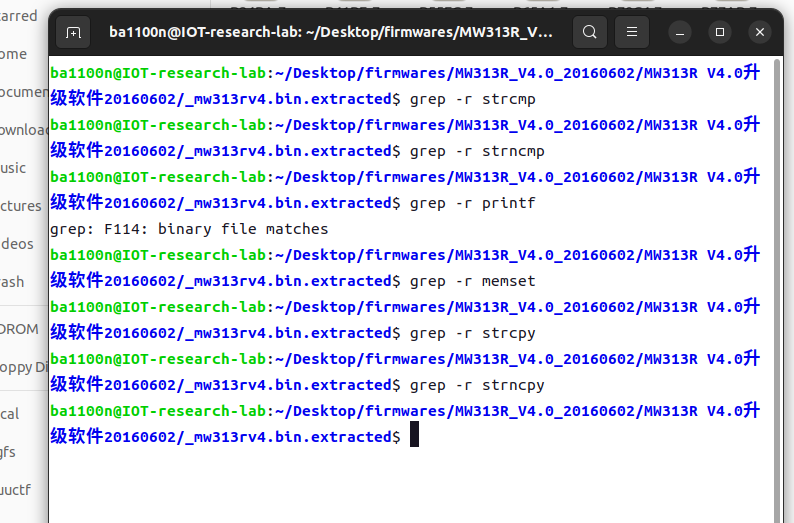
Task: Select Music in the sidebar
Action: tap(14, 168)
